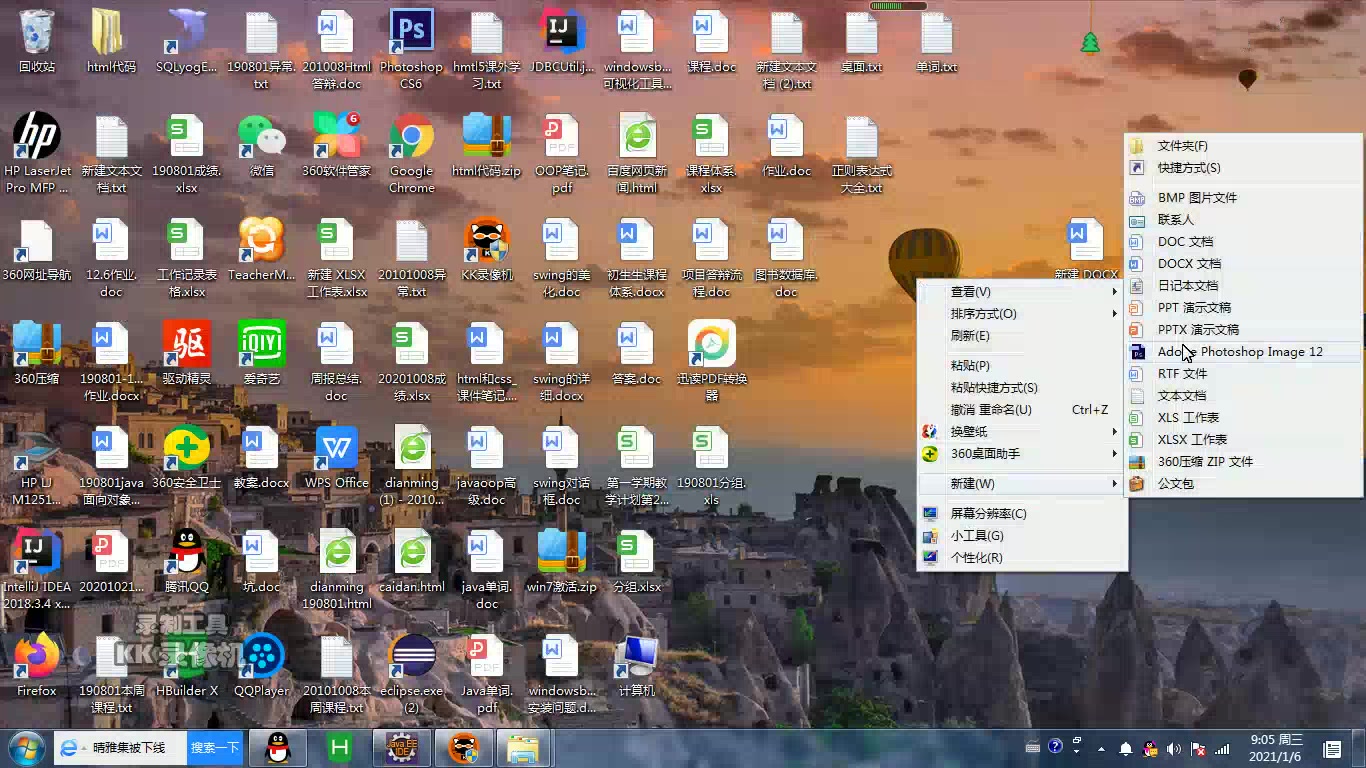Screen dimensions: 1366x768
Task: Create a new XLSX 工作表
Action: [x=1244, y=440]
